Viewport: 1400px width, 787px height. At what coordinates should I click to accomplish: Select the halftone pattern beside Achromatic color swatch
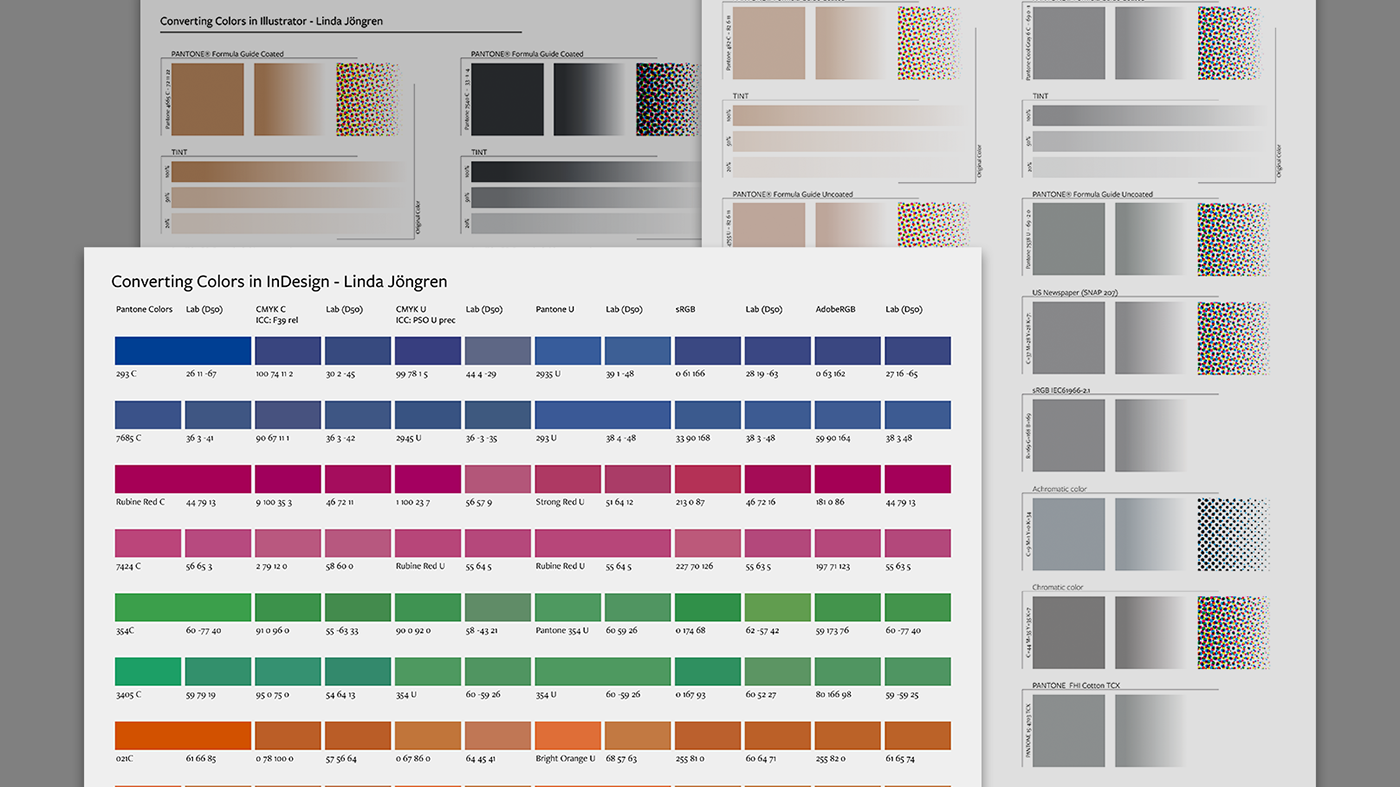pos(1233,534)
